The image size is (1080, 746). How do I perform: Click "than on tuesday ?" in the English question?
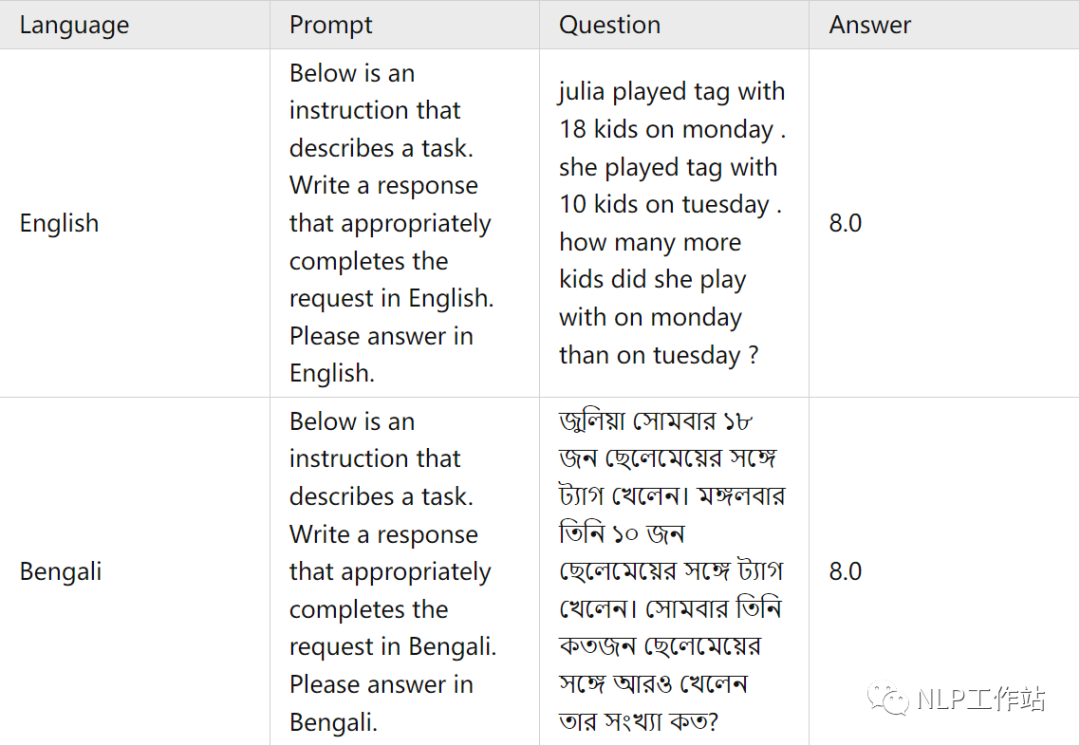(658, 355)
